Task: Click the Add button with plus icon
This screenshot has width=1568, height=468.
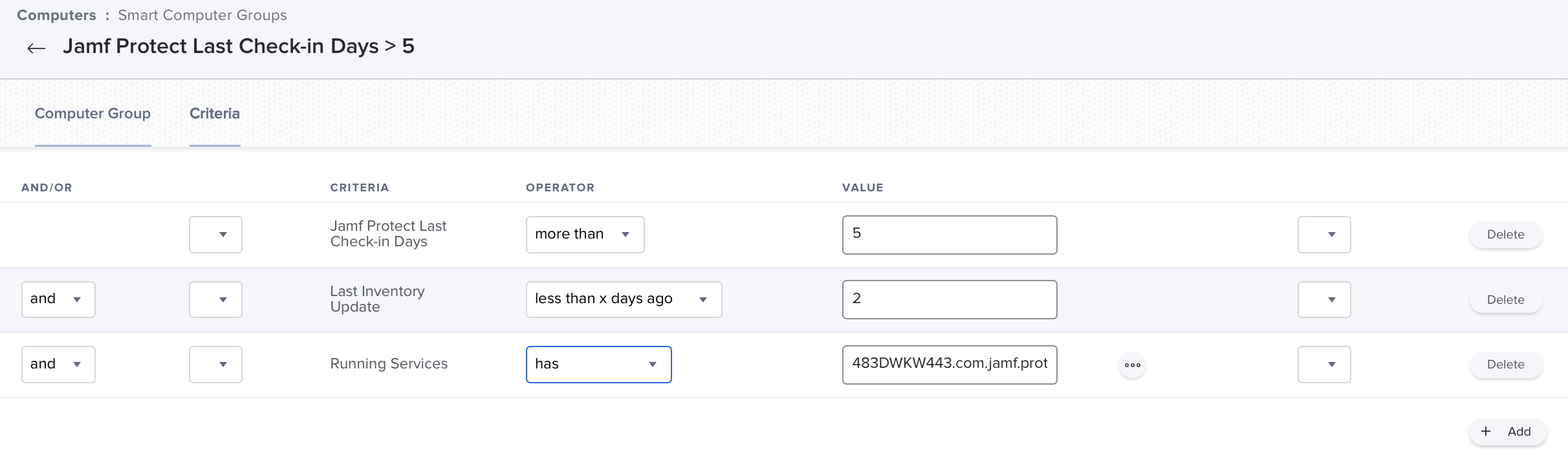Action: pyautogui.click(x=1507, y=432)
